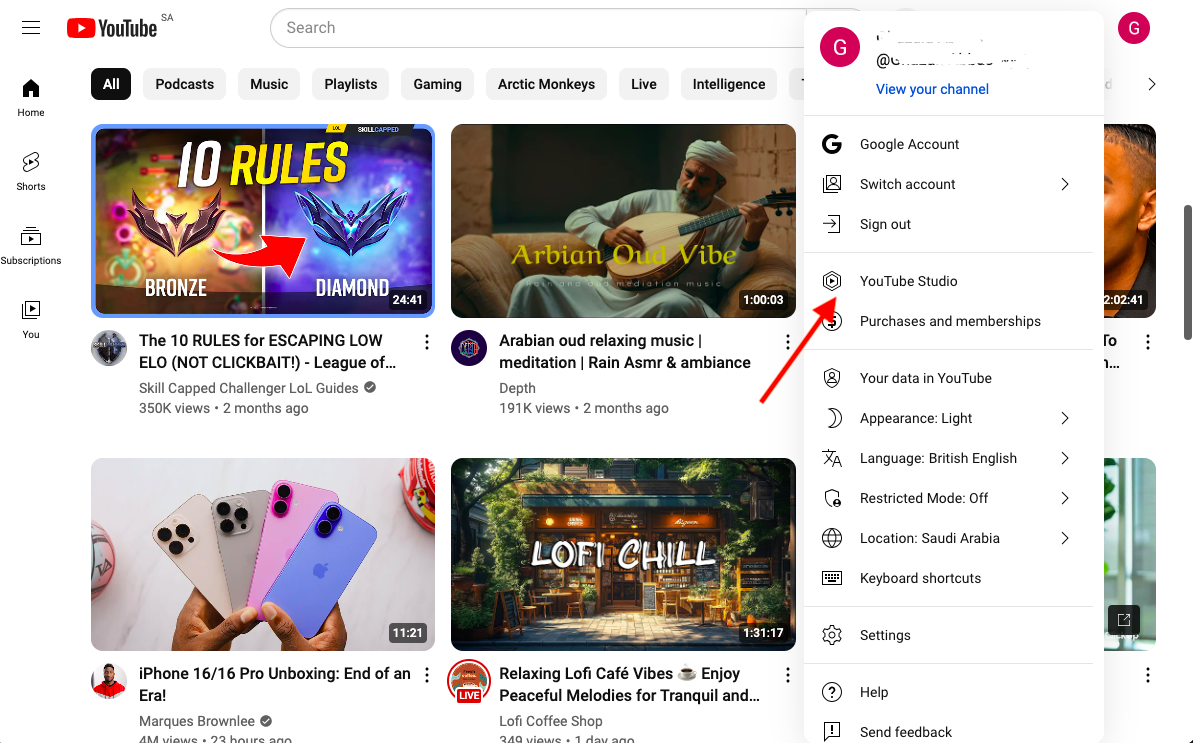Select the Arctic Monkeys filter chip

tap(546, 84)
